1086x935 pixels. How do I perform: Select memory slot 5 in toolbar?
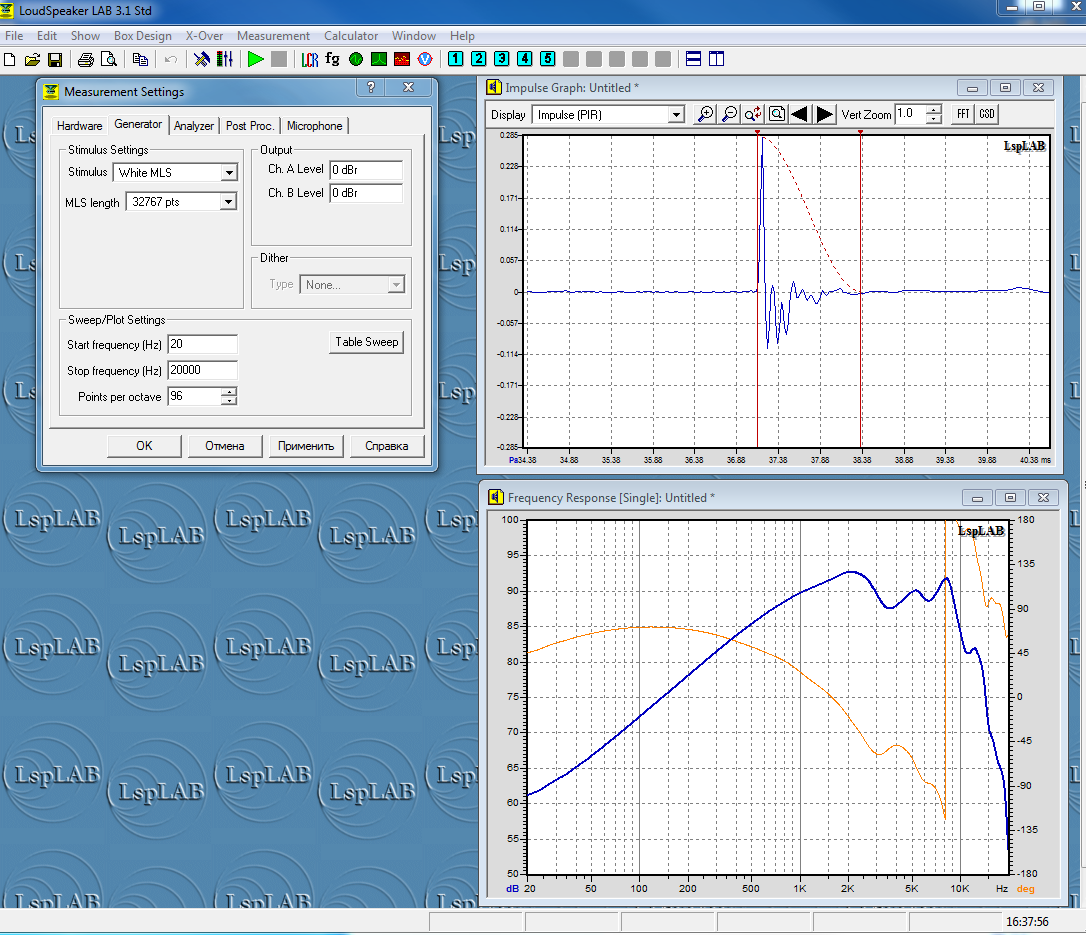click(x=548, y=60)
